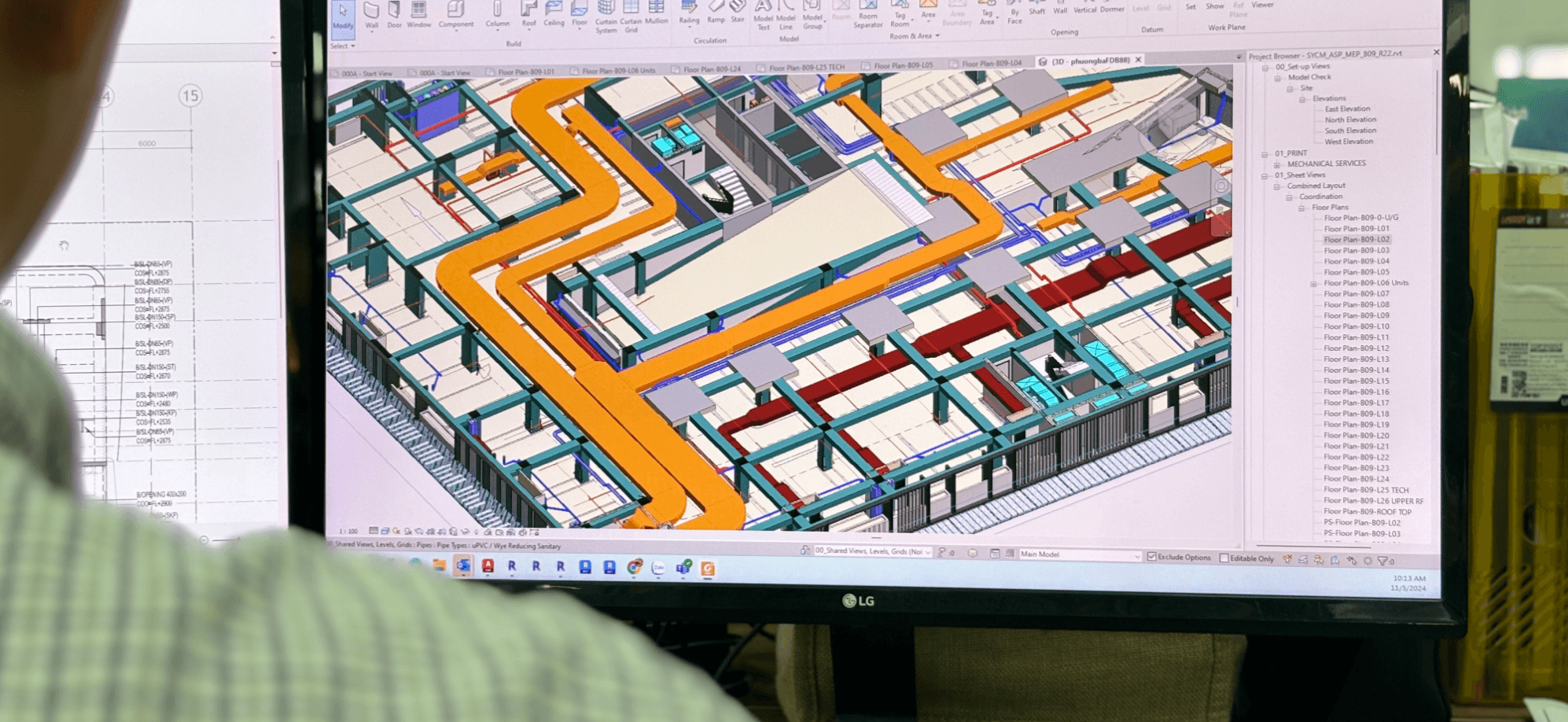The height and width of the screenshot is (722, 1568).
Task: Select the Tag Room tool
Action: click(x=900, y=15)
